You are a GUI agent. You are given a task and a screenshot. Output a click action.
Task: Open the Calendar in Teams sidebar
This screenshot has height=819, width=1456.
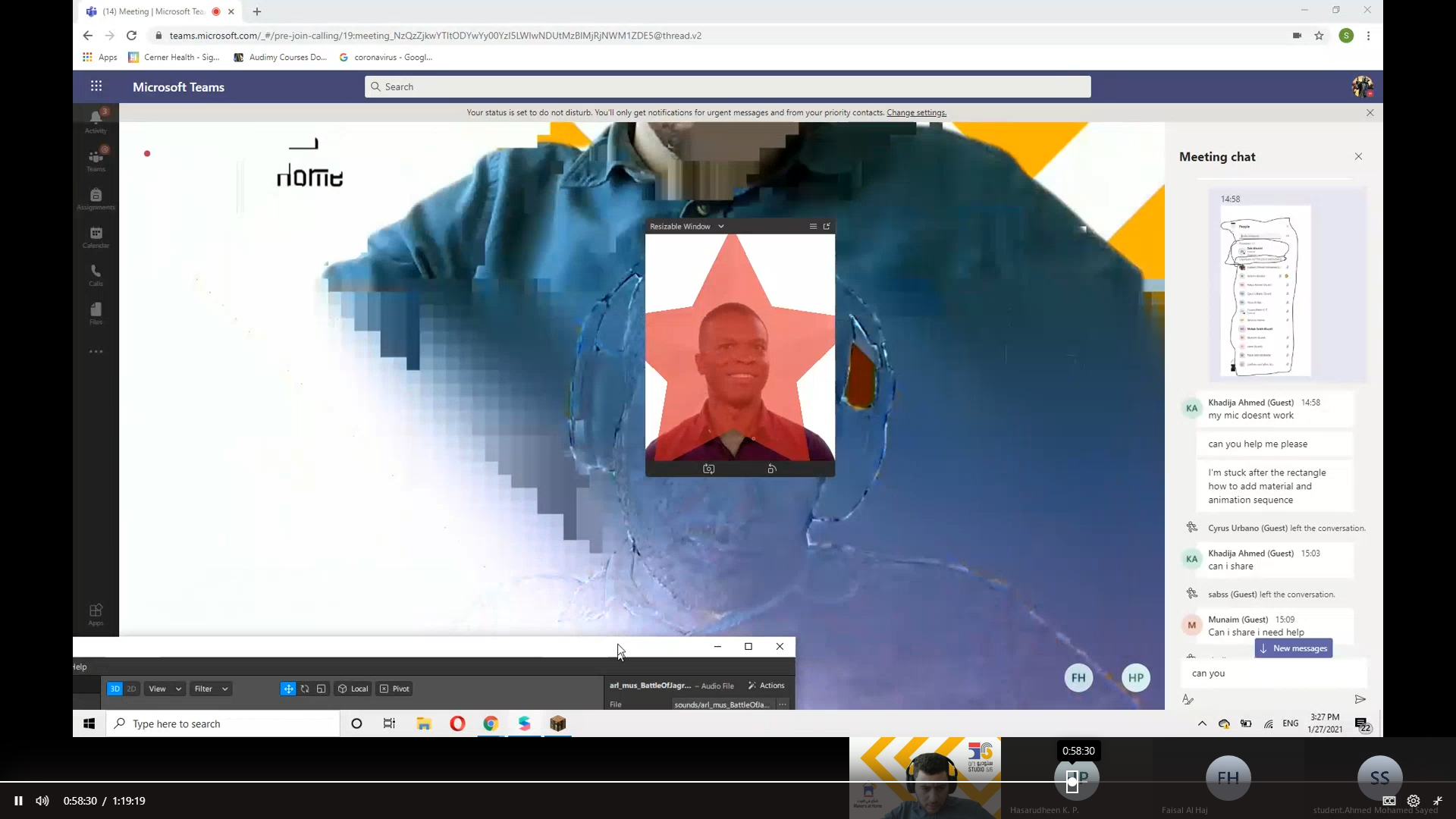coord(96,237)
